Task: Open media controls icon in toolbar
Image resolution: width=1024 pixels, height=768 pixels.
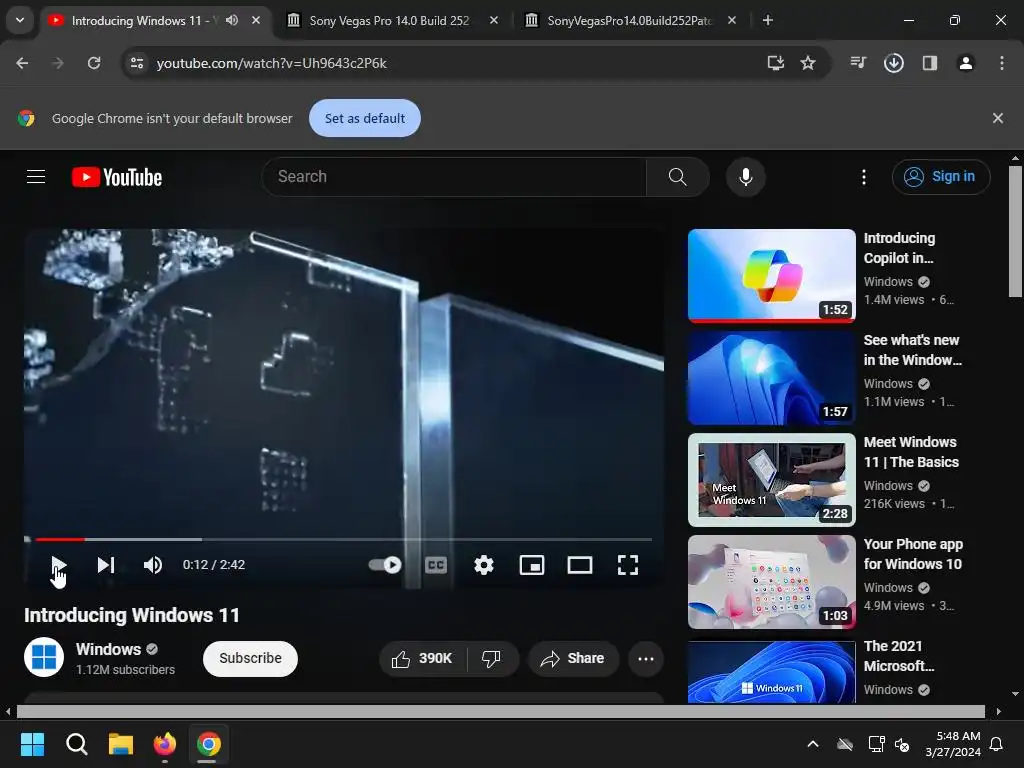Action: click(858, 63)
